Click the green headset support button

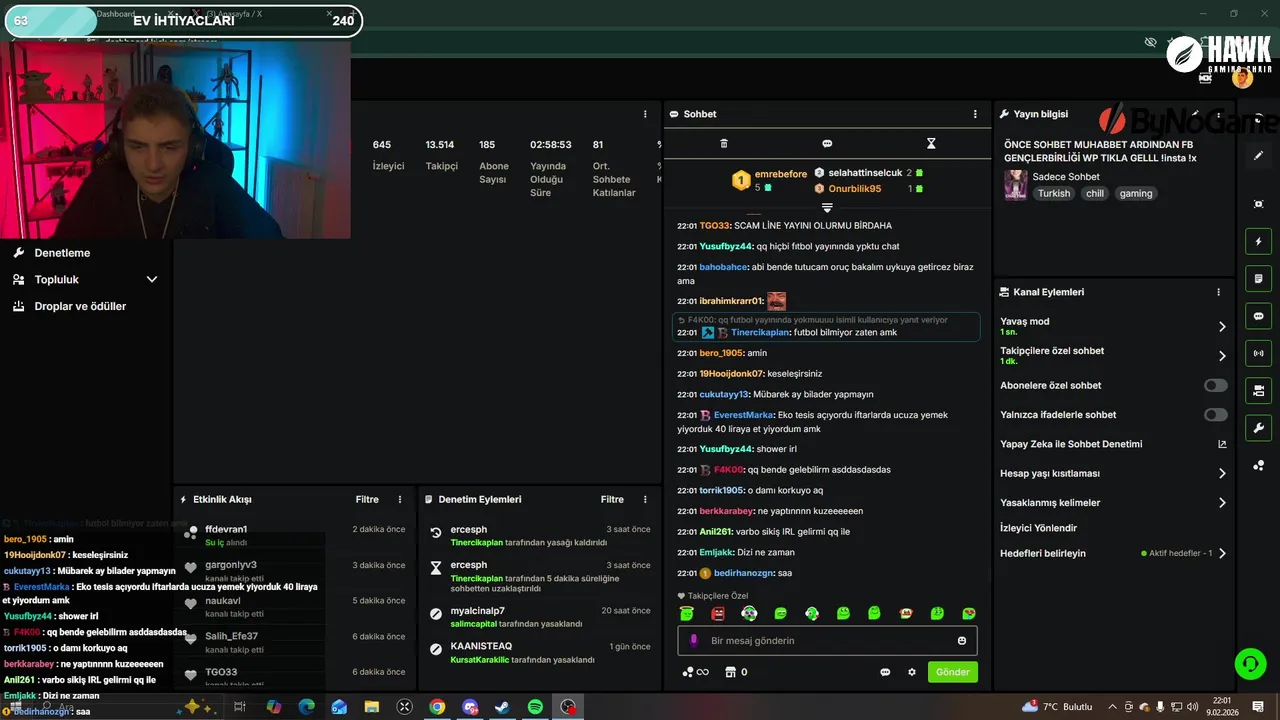[x=1249, y=663]
